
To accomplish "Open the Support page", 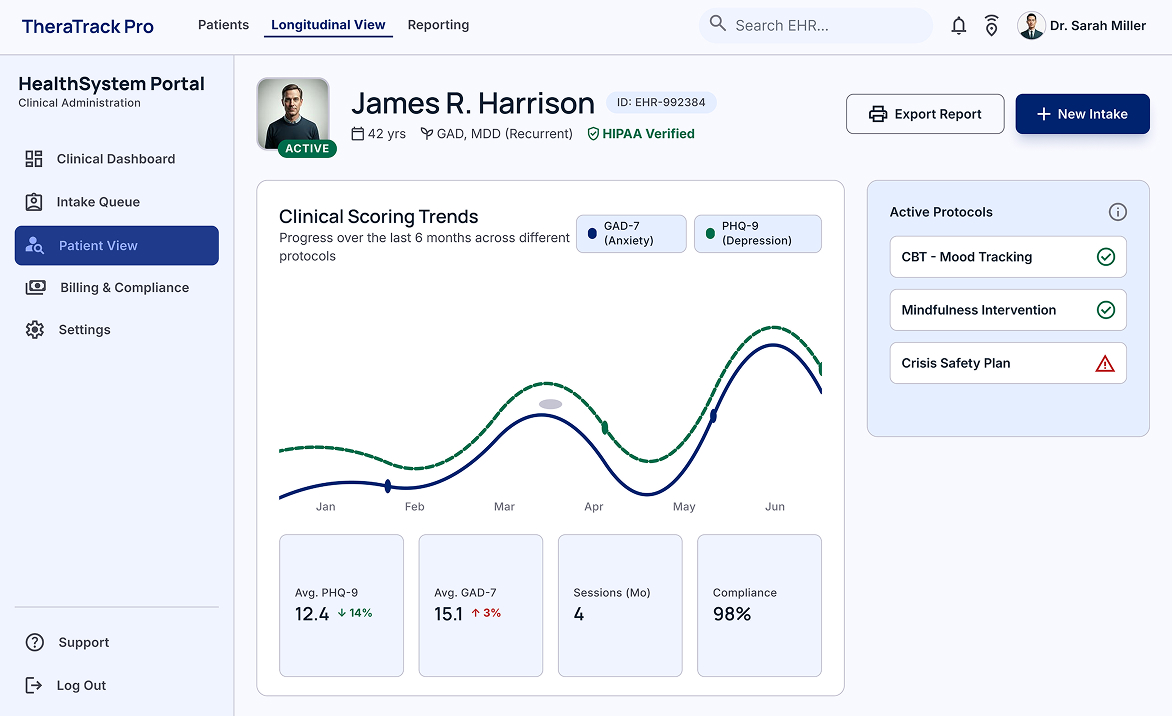I will [x=117, y=643].
